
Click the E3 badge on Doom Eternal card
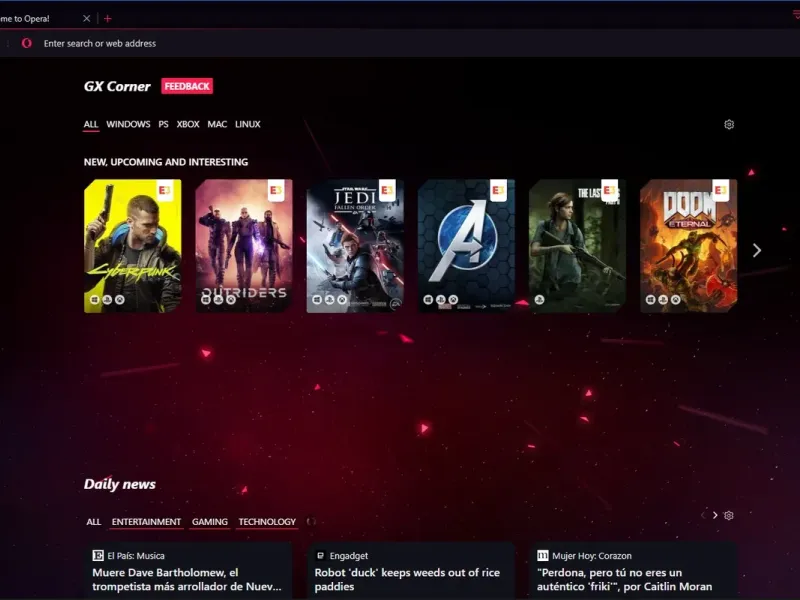pyautogui.click(x=720, y=190)
